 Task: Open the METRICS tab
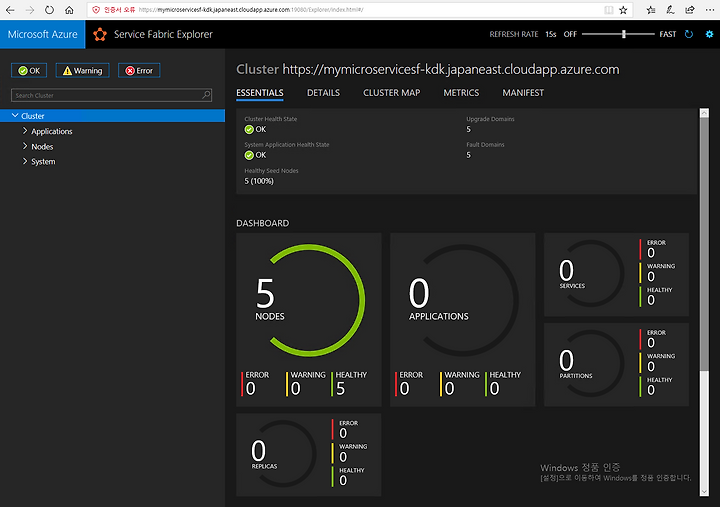tap(461, 93)
